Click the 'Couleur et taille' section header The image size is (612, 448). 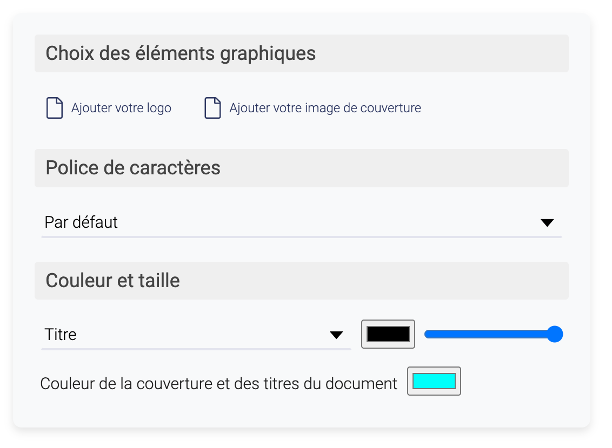(113, 281)
